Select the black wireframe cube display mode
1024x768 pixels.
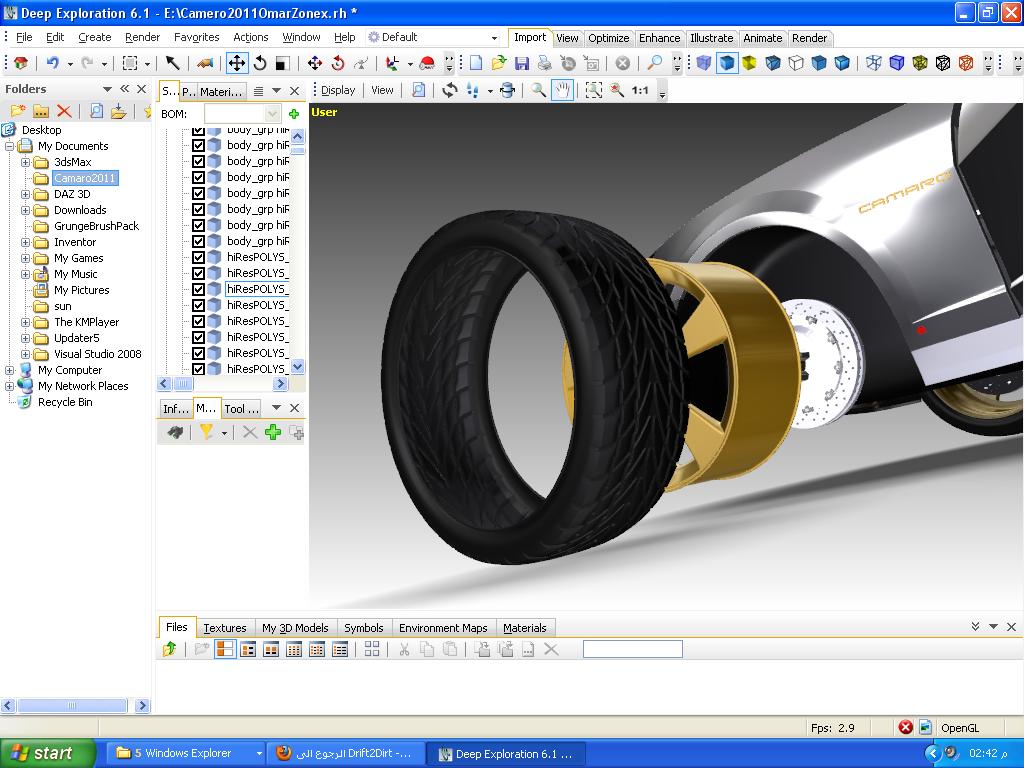point(943,63)
